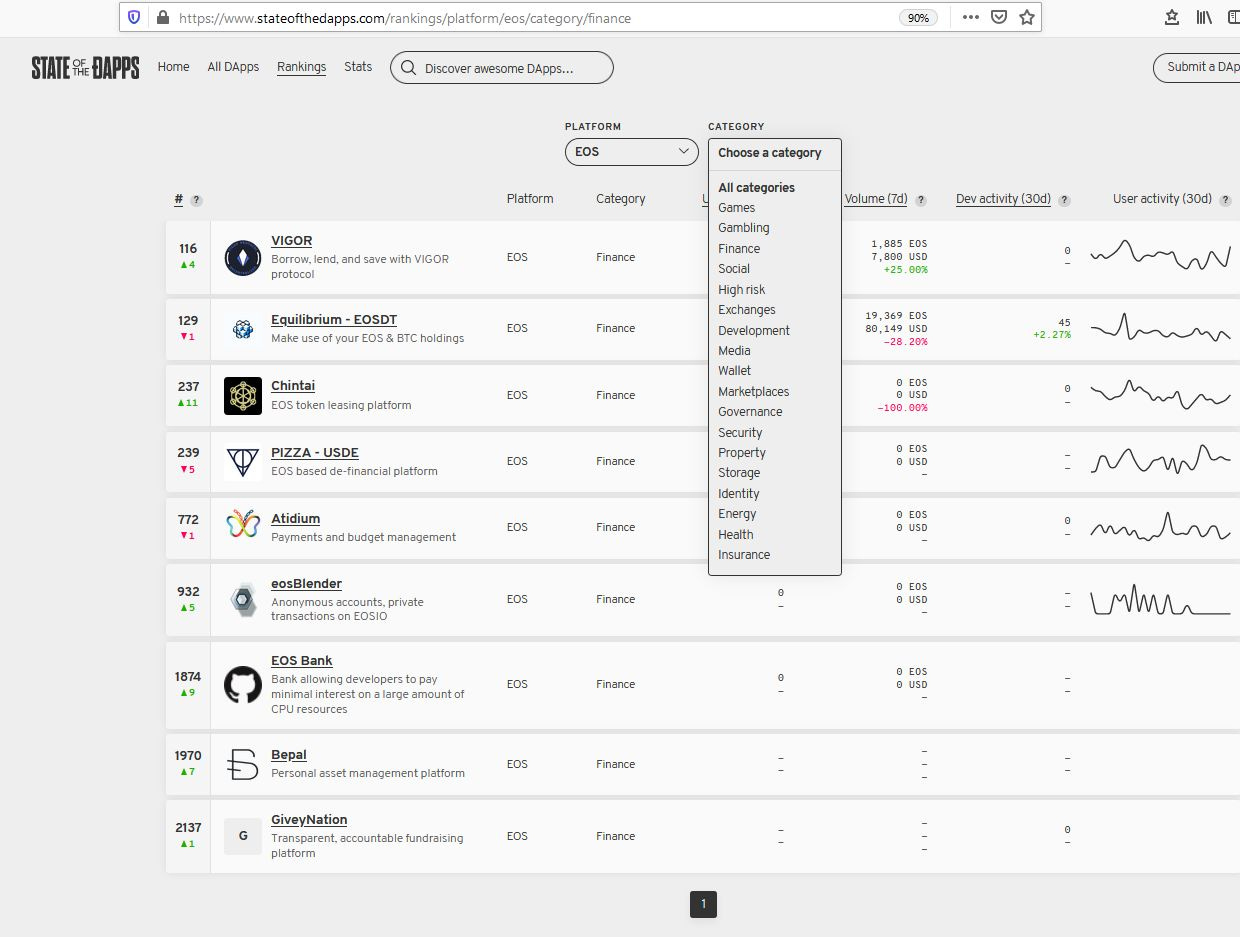The height and width of the screenshot is (937, 1240).
Task: Click the help icon beside Volume (7d)
Action: 920,200
